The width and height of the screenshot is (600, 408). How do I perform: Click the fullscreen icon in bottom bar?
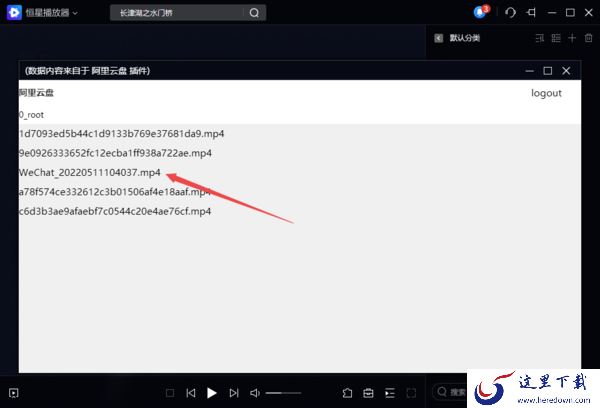click(411, 393)
